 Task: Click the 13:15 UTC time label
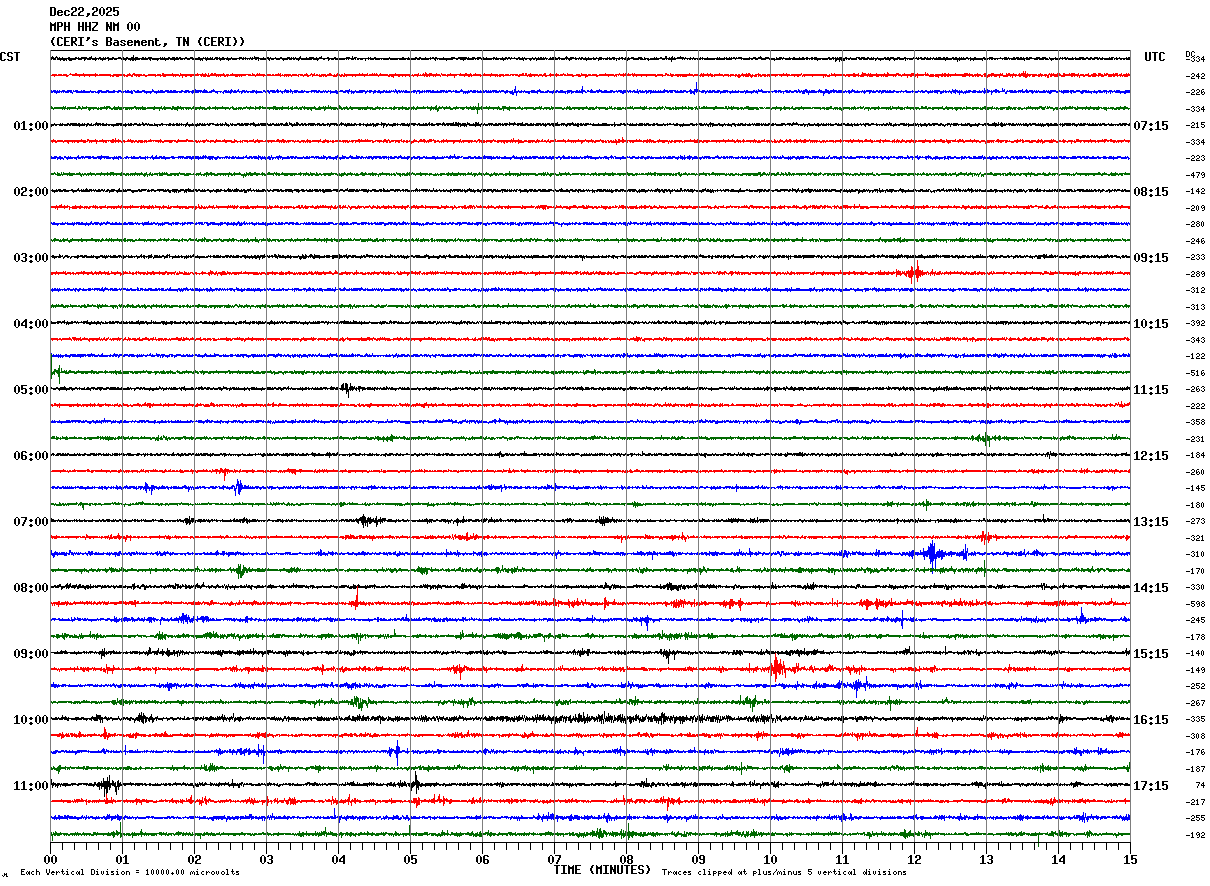click(x=1151, y=522)
